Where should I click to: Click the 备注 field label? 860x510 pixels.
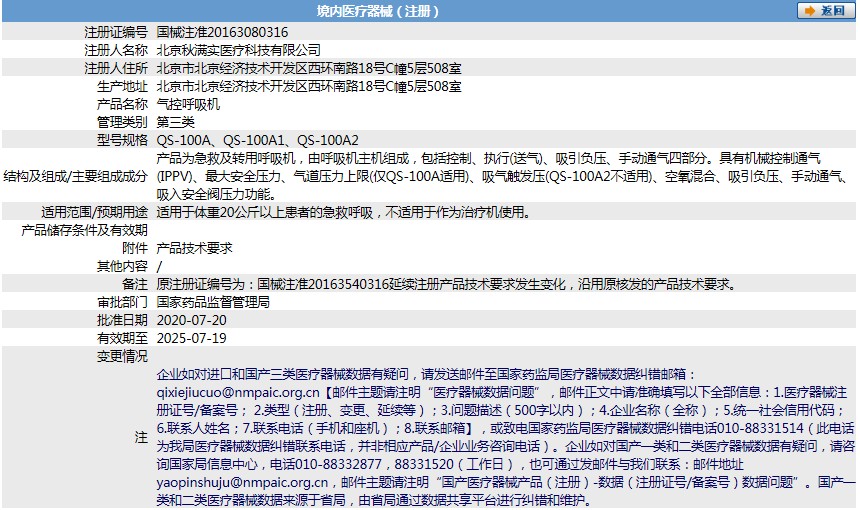(135, 285)
